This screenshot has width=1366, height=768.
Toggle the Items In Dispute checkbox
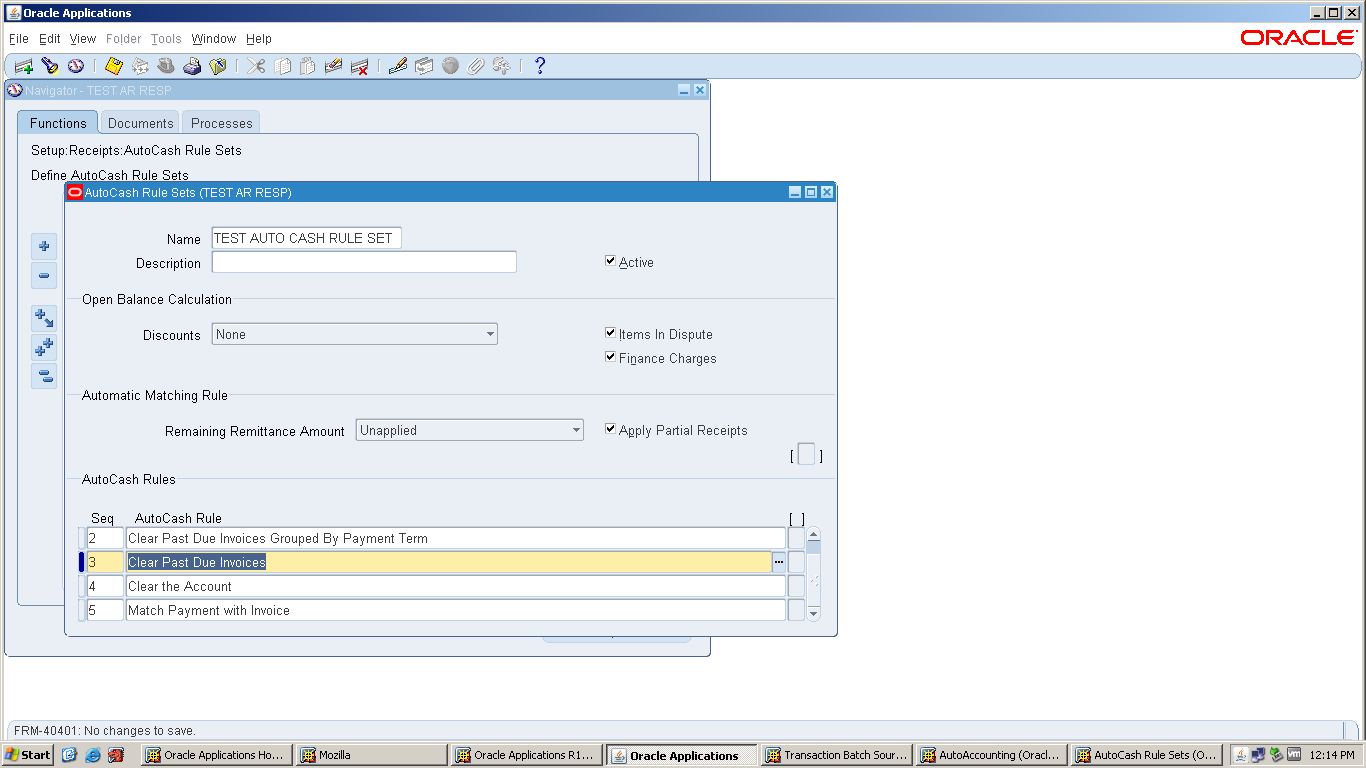point(610,333)
